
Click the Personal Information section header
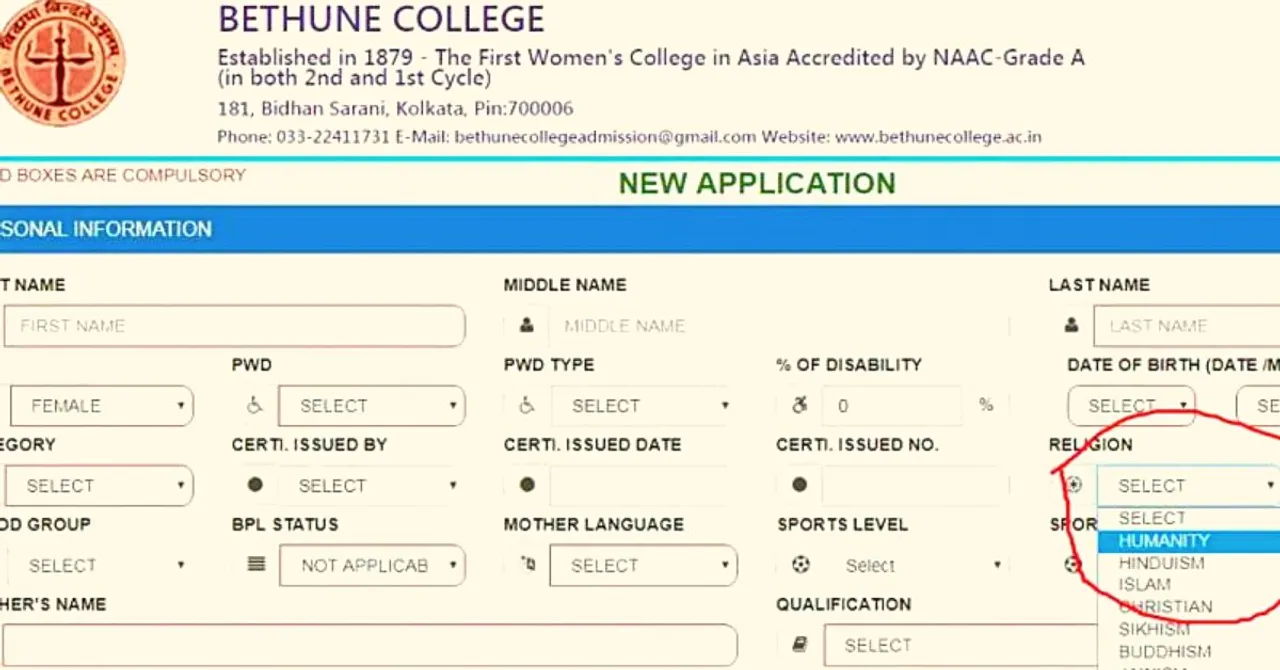pos(640,229)
